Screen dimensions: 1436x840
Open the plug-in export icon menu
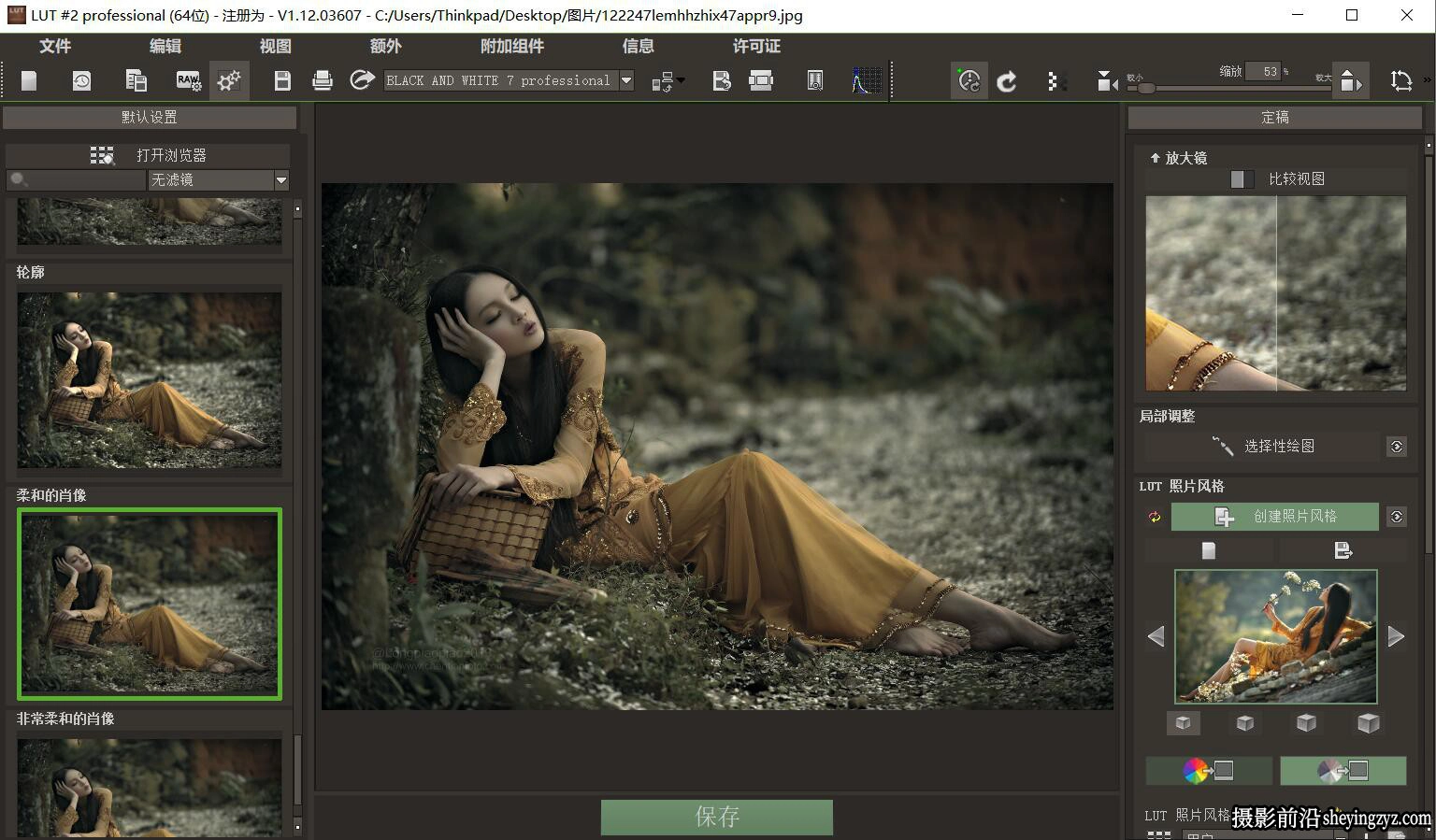click(668, 81)
